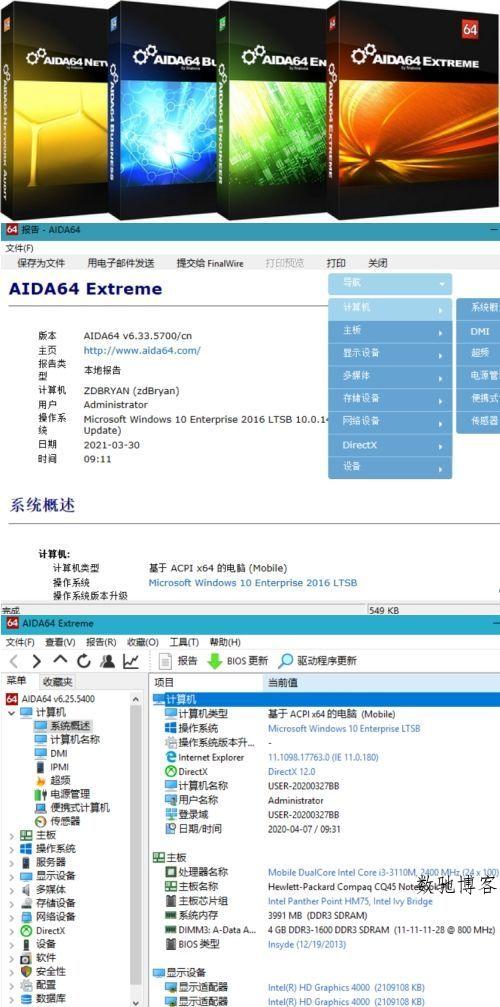Click 用电子邮件发送 in report toolbar
The height and width of the screenshot is (1007, 500).
pyautogui.click(x=121, y=263)
